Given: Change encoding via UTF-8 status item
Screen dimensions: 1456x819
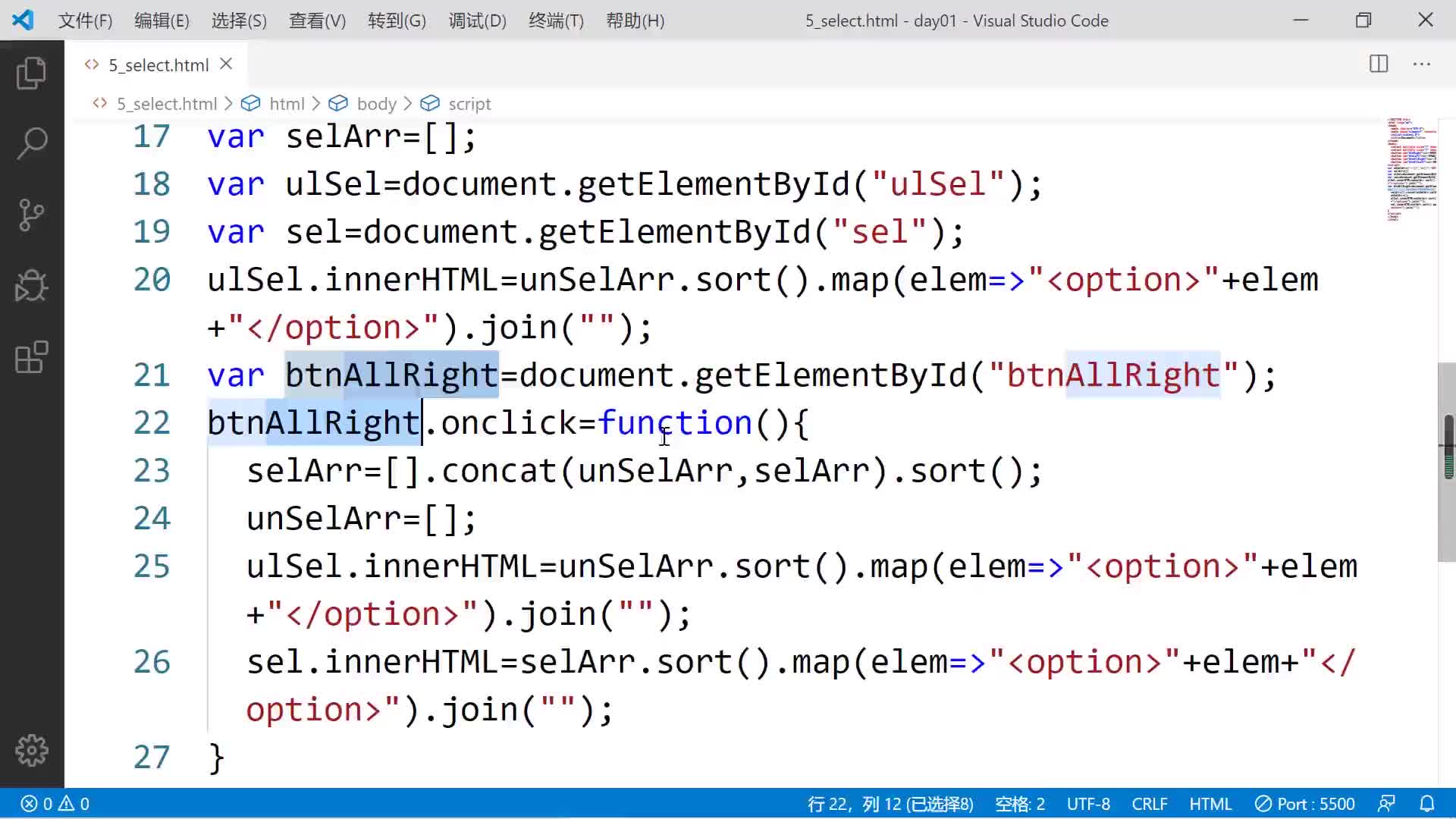Looking at the screenshot, I should coord(1088,804).
